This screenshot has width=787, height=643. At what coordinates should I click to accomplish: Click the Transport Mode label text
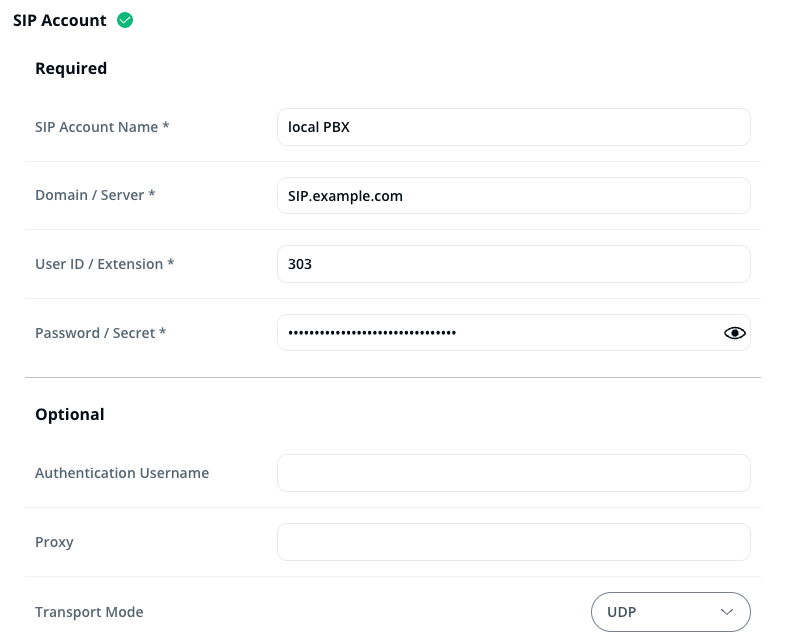pos(89,612)
